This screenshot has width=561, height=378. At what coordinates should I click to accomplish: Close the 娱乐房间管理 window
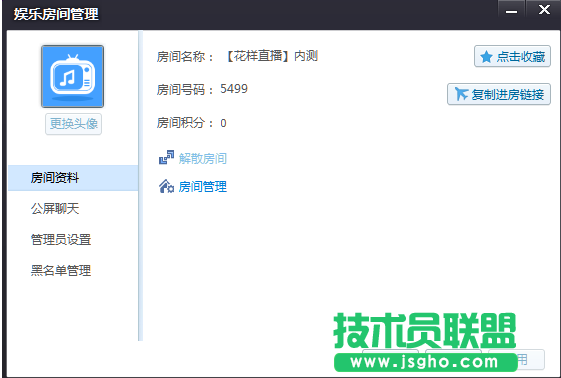[544, 9]
